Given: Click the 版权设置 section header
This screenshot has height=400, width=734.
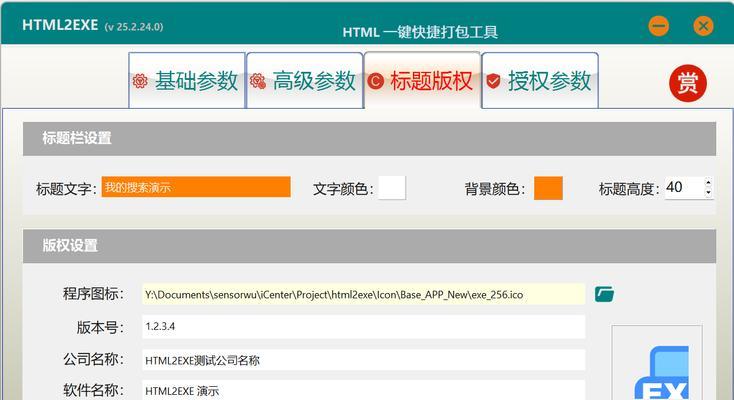Looking at the screenshot, I should pyautogui.click(x=369, y=246).
